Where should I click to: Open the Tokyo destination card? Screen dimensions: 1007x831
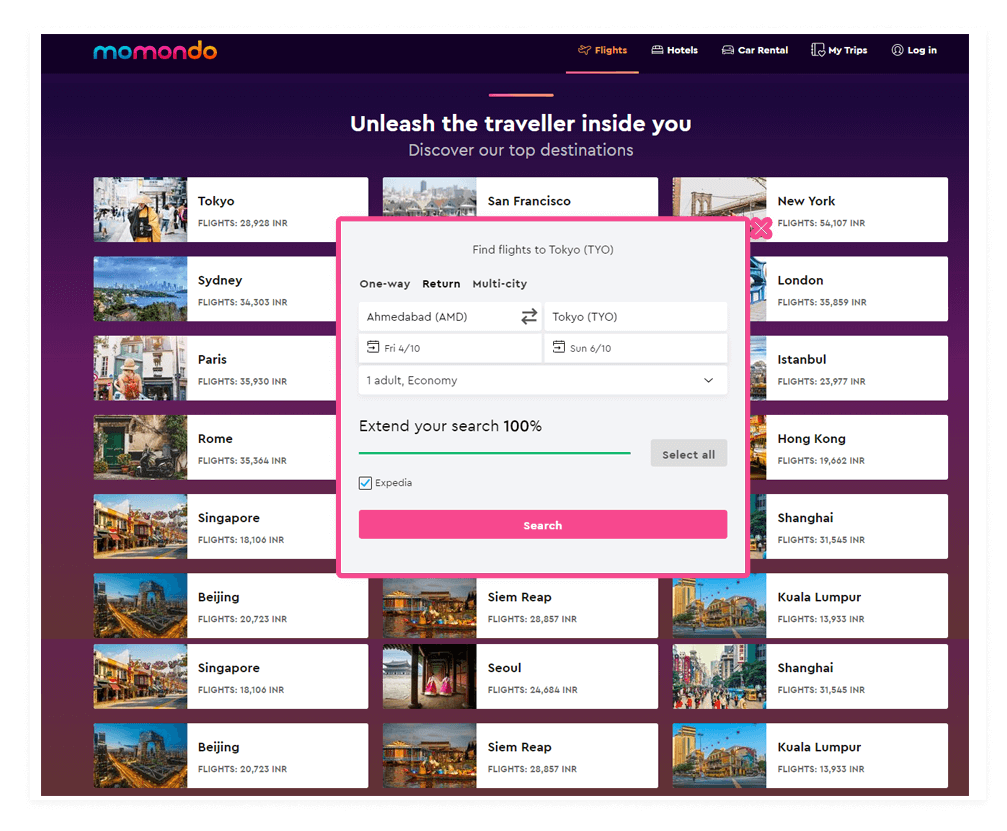pyautogui.click(x=231, y=209)
